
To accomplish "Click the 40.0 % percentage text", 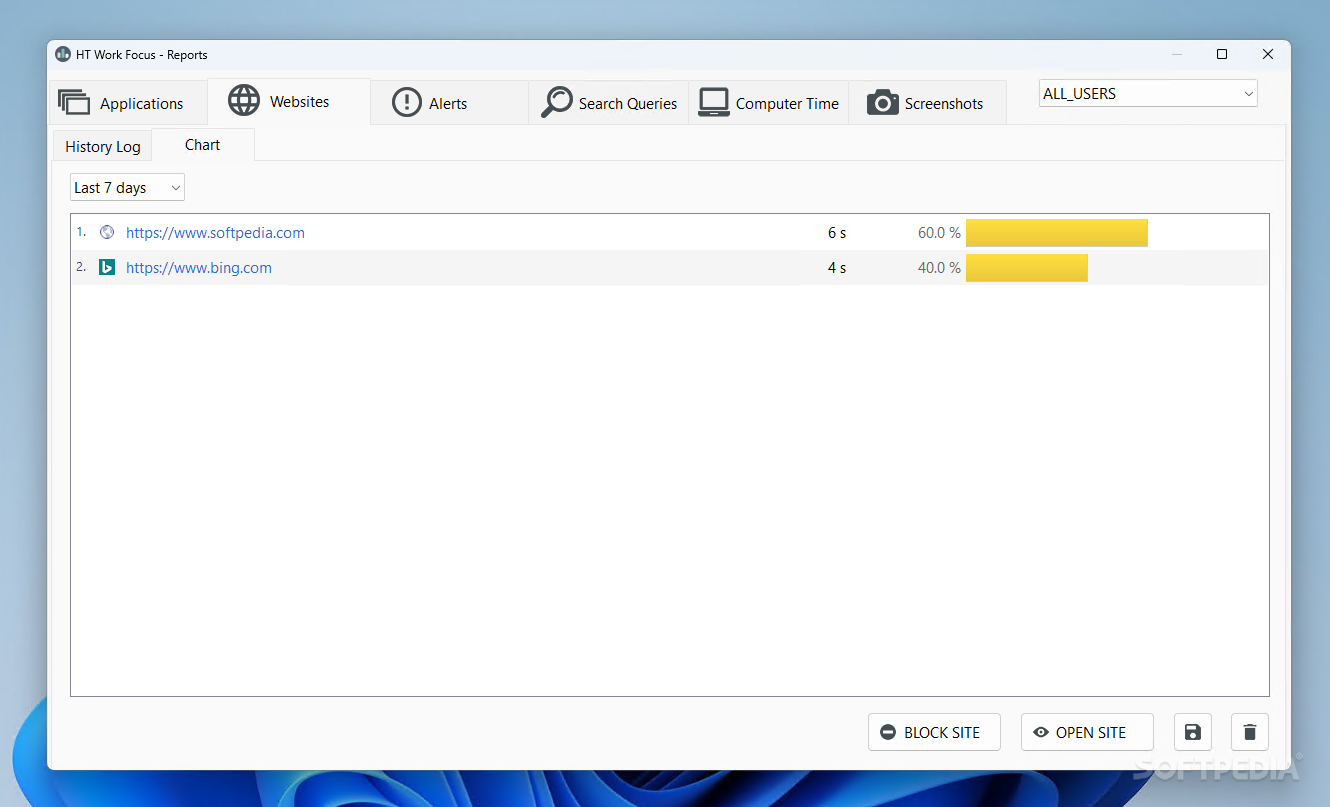I will [x=939, y=268].
